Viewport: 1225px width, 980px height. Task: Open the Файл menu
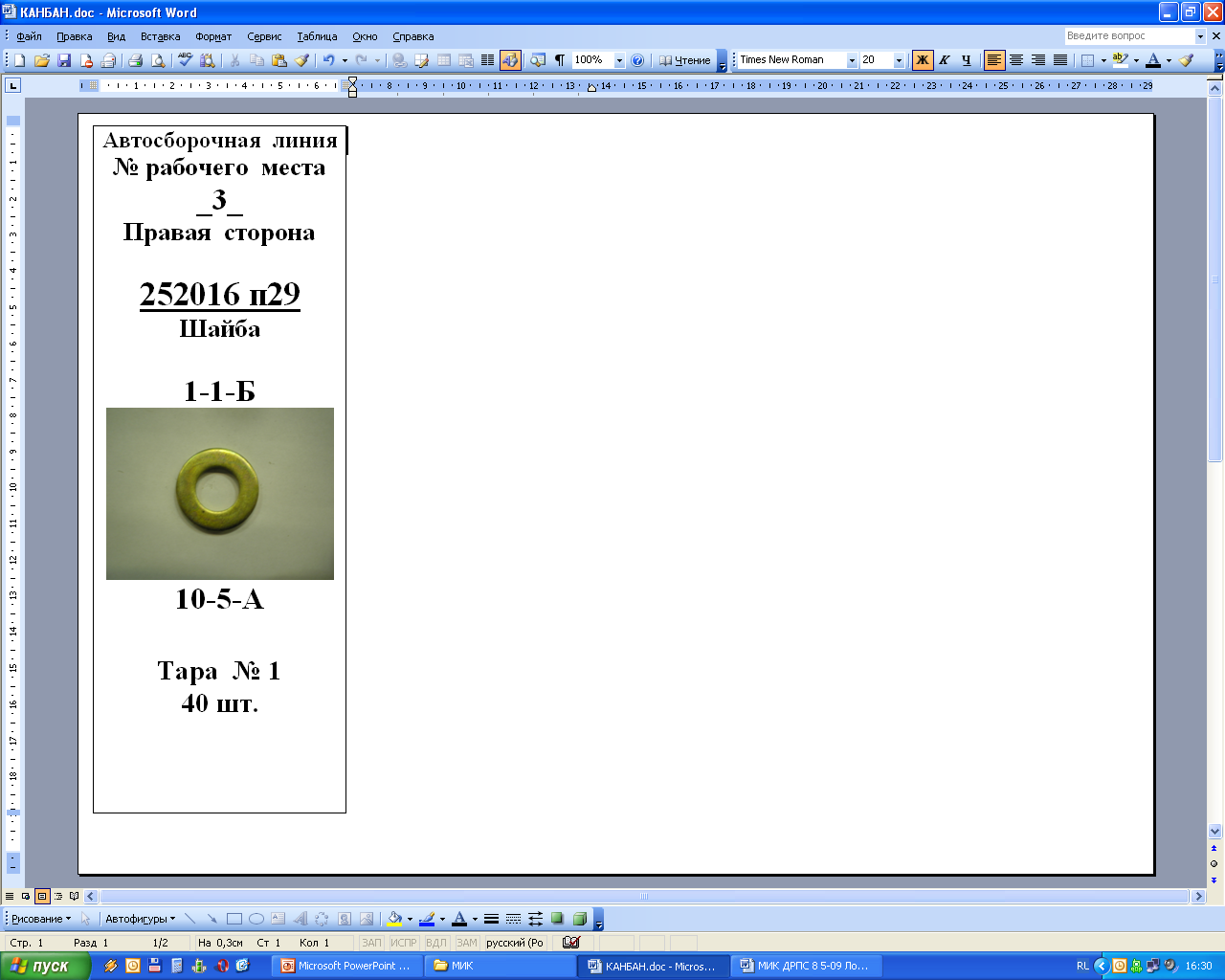click(x=29, y=36)
